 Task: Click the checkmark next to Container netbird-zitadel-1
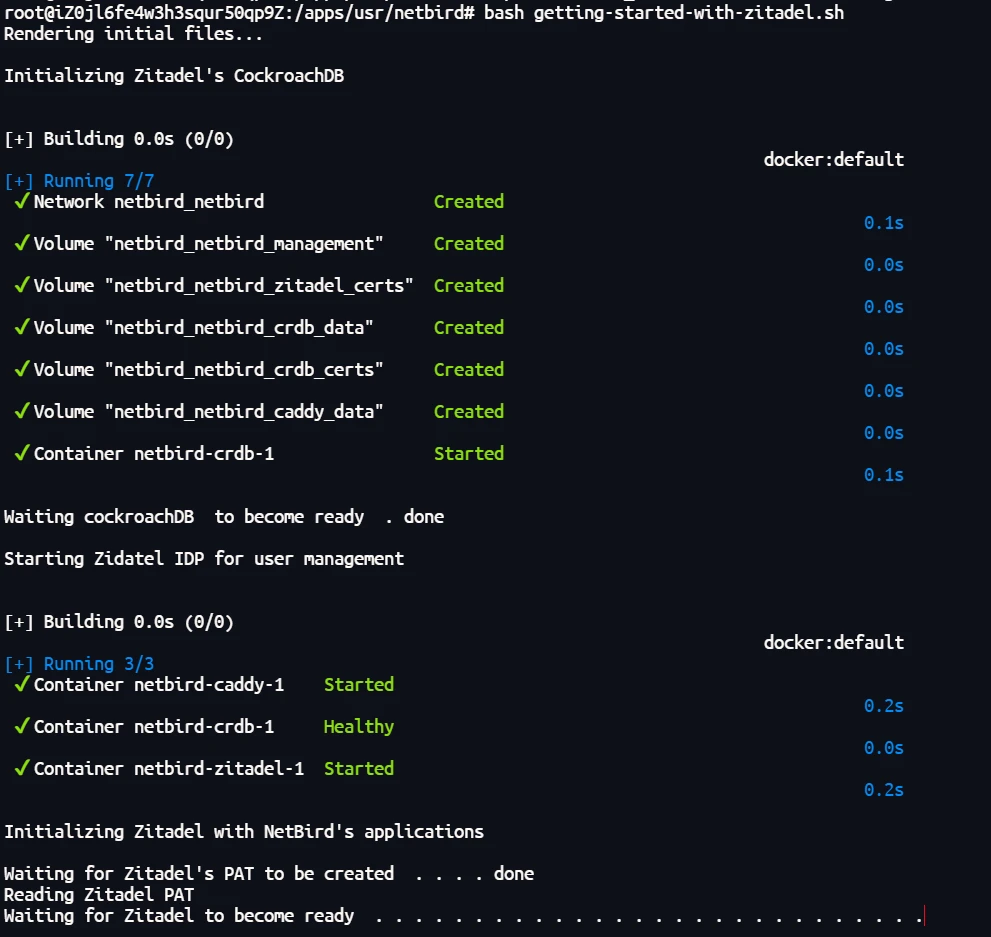pos(20,769)
